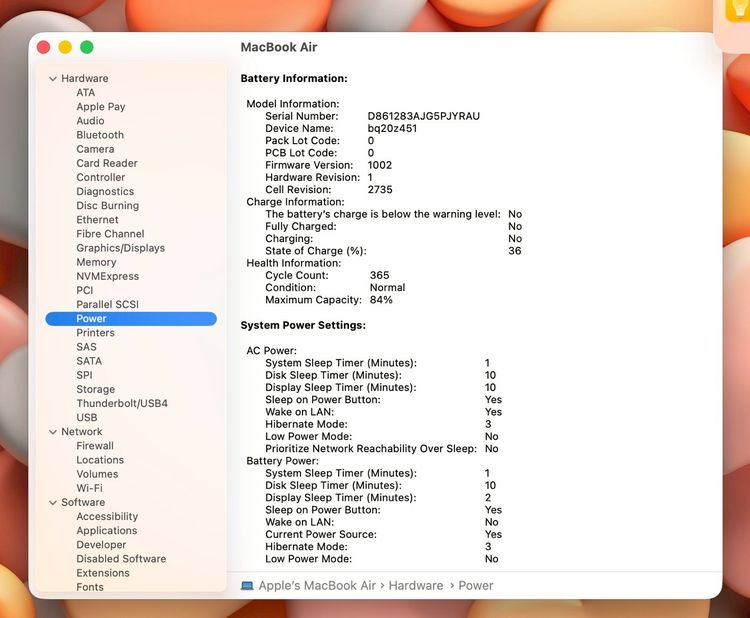Select Volumes under Network
The width and height of the screenshot is (750, 618).
(97, 474)
